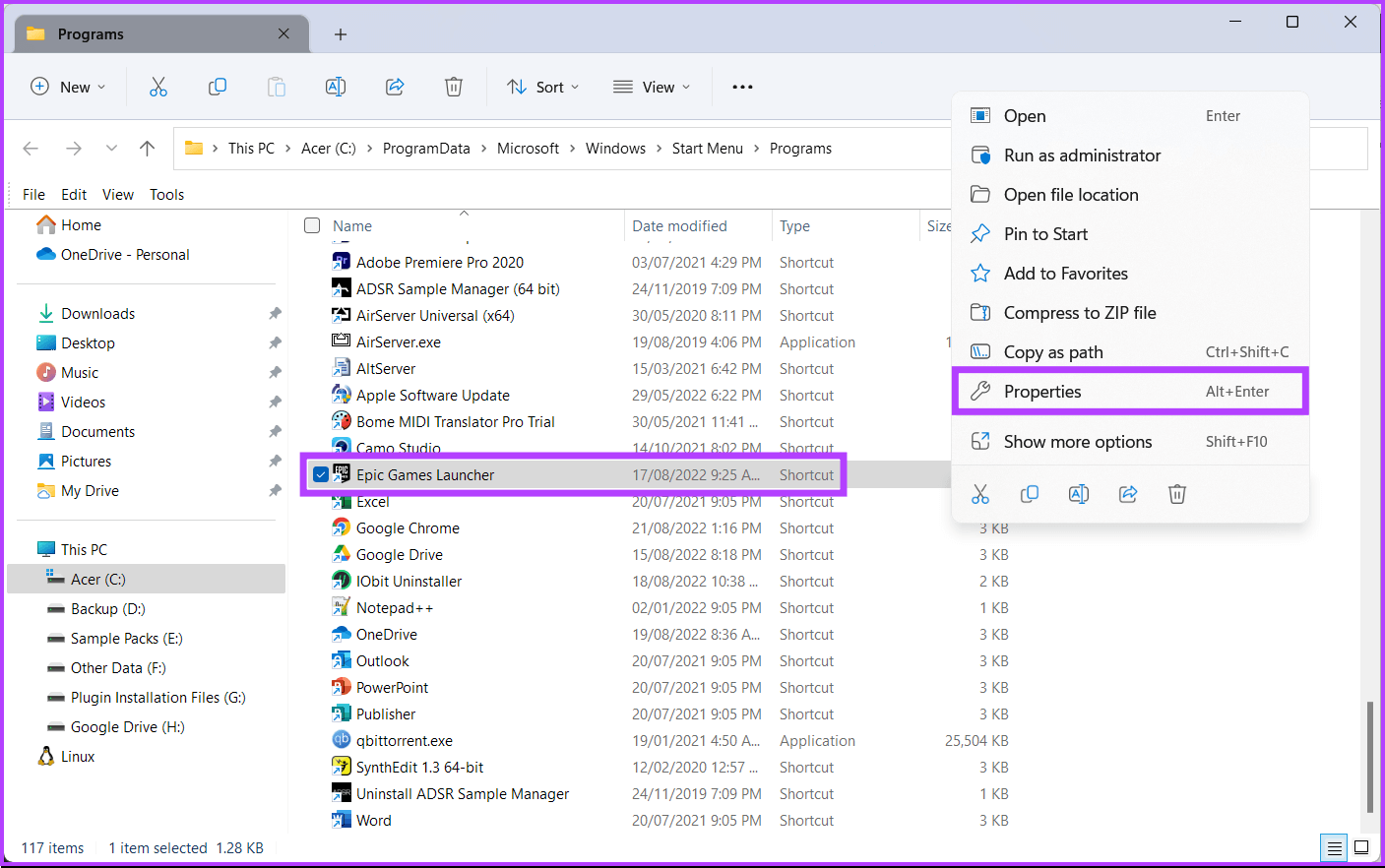The image size is (1385, 868).
Task: Sort by the Date modified column header
Action: pyautogui.click(x=679, y=226)
